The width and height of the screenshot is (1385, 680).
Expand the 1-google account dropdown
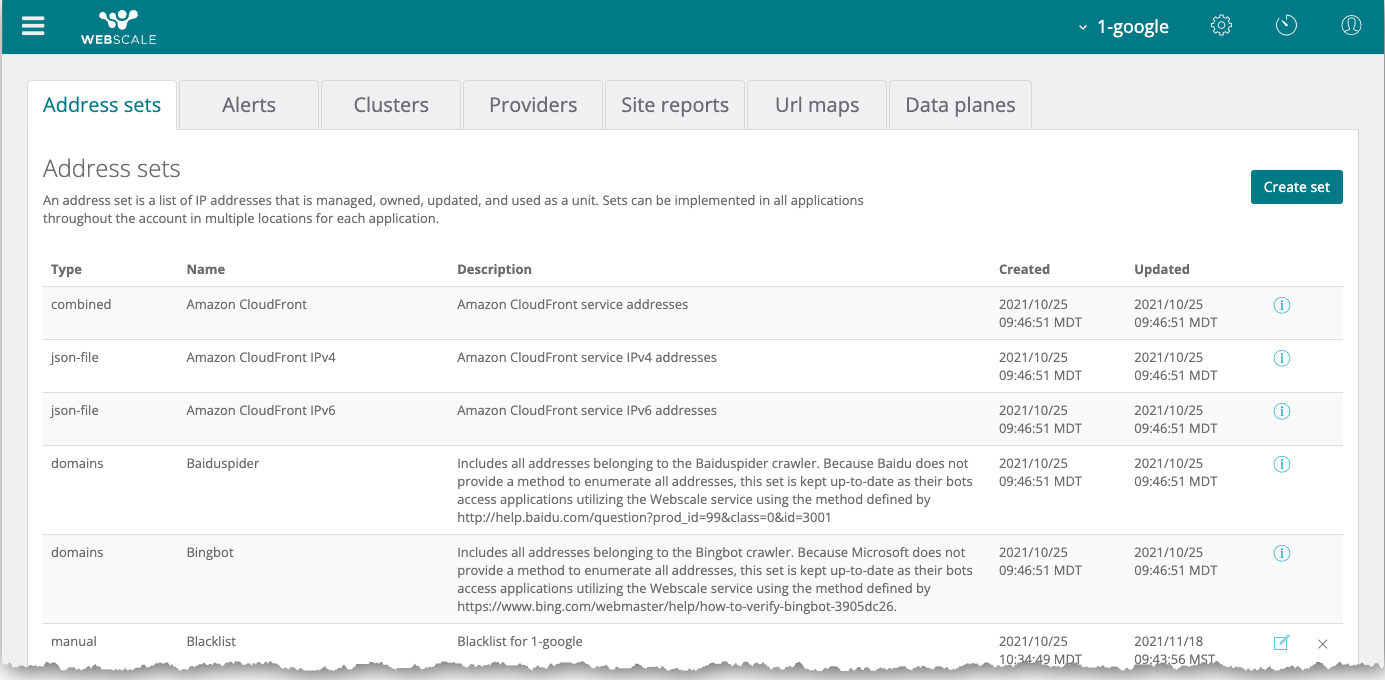click(1124, 27)
